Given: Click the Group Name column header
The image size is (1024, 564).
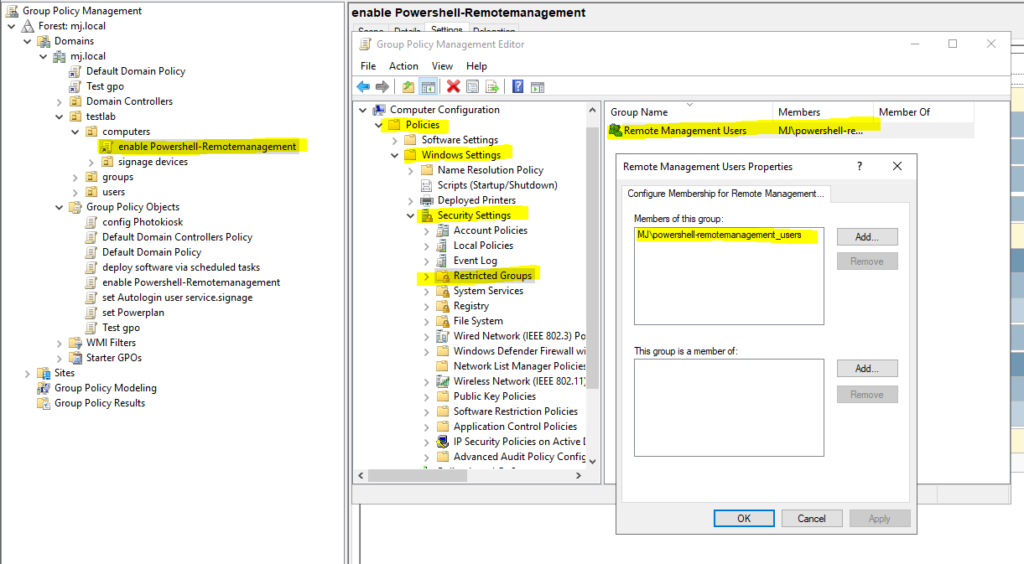Looking at the screenshot, I should pos(689,112).
